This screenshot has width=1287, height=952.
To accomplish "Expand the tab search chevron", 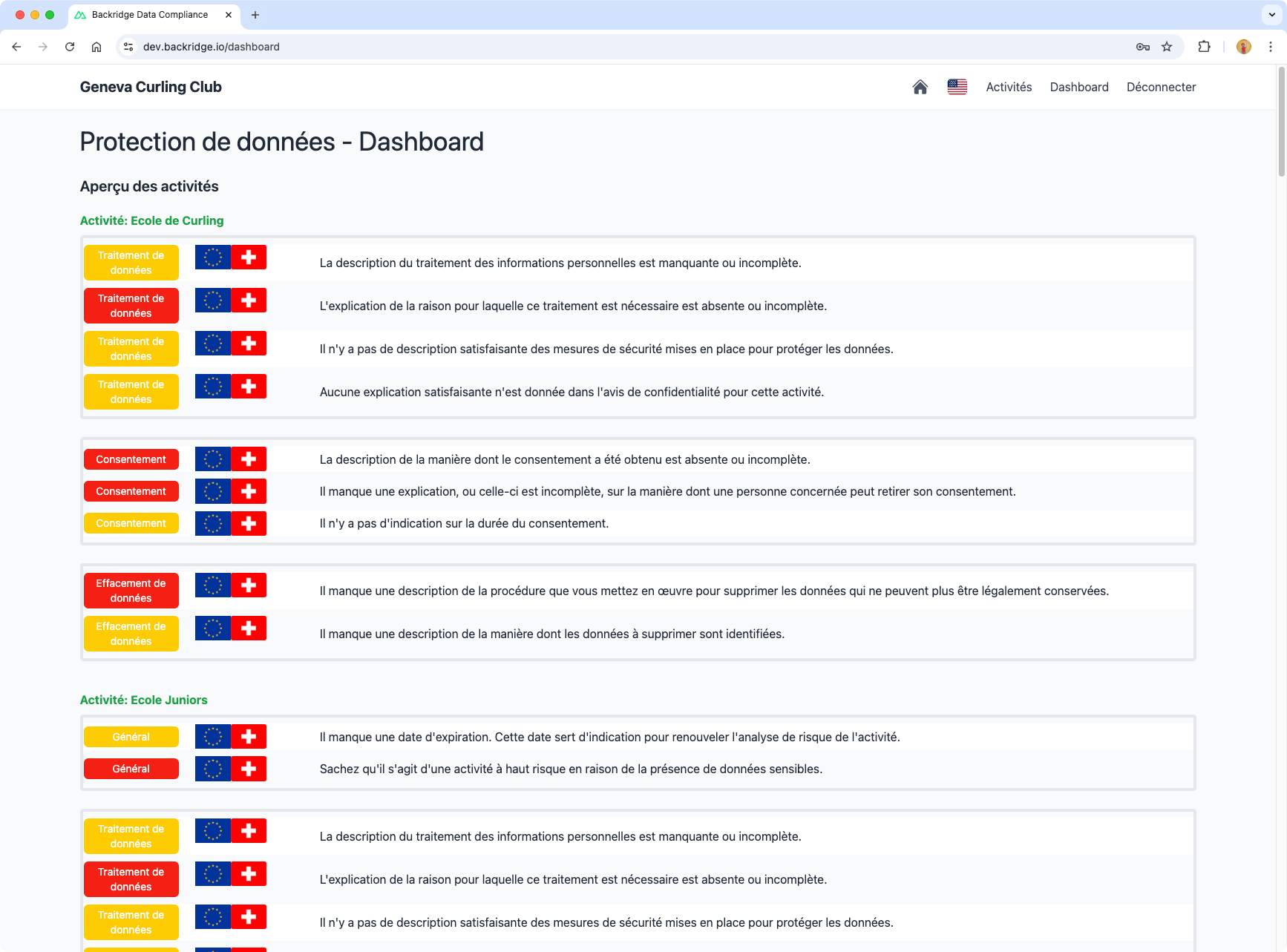I will [x=1271, y=15].
